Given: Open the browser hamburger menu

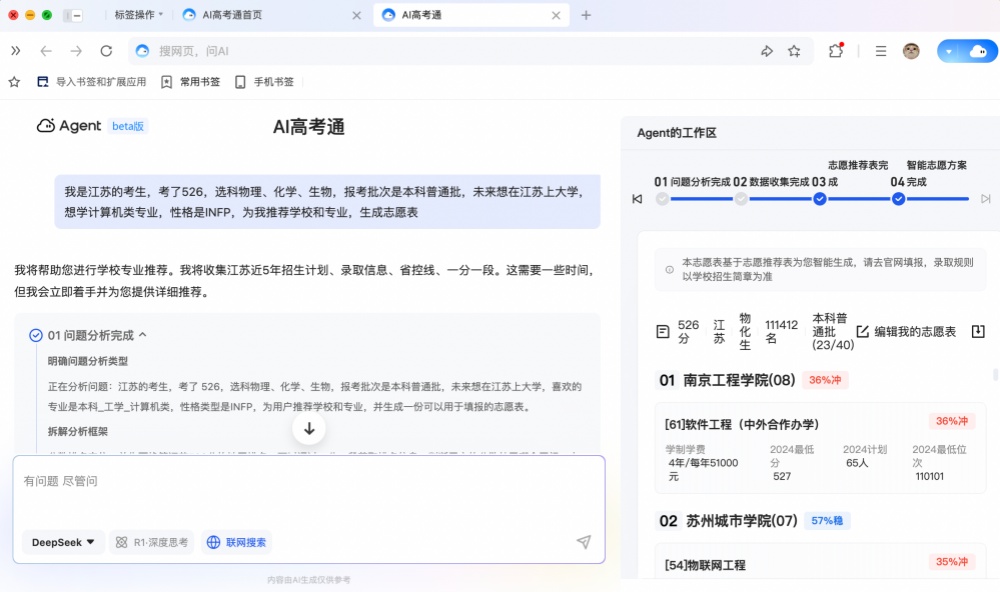Looking at the screenshot, I should [x=879, y=50].
